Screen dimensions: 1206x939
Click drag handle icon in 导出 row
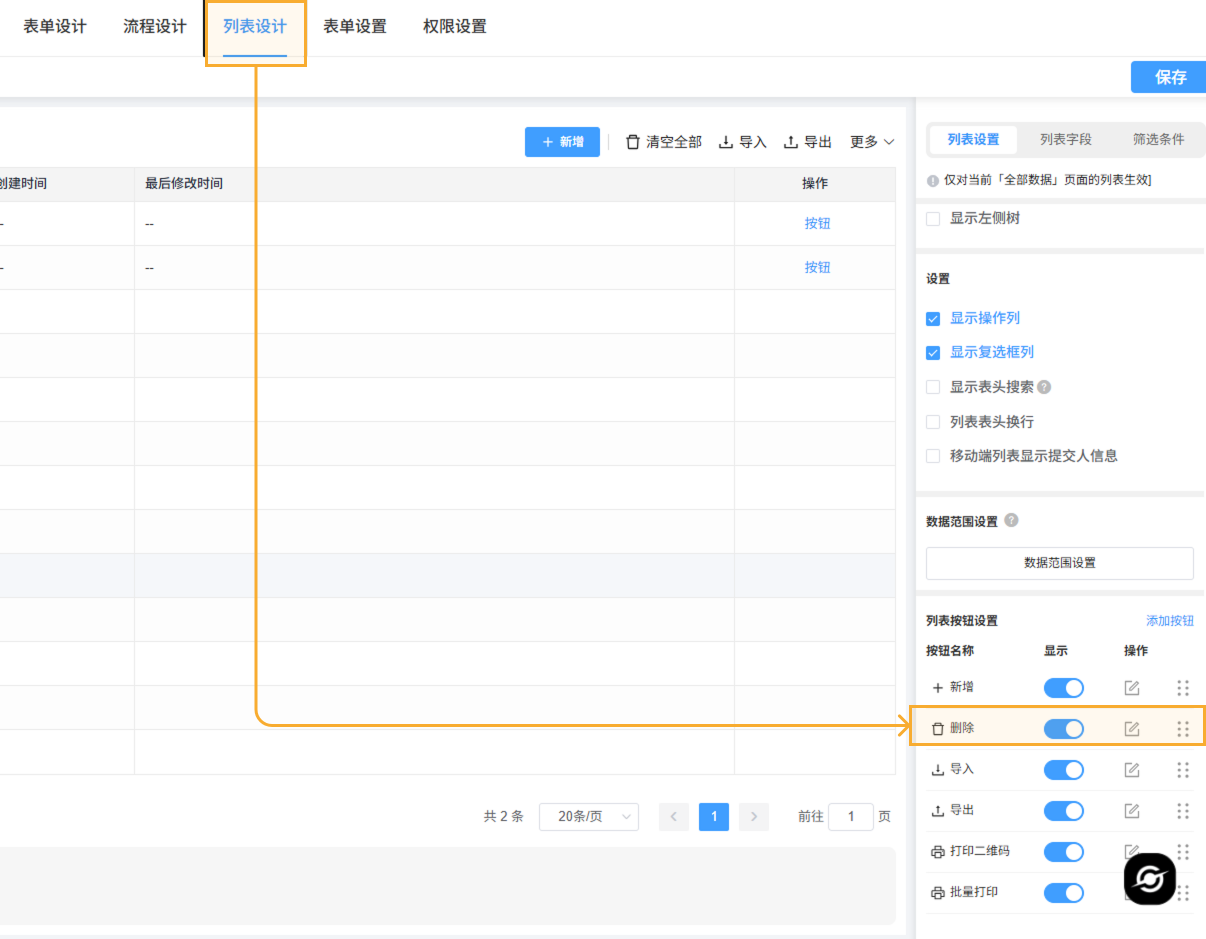[1183, 811]
